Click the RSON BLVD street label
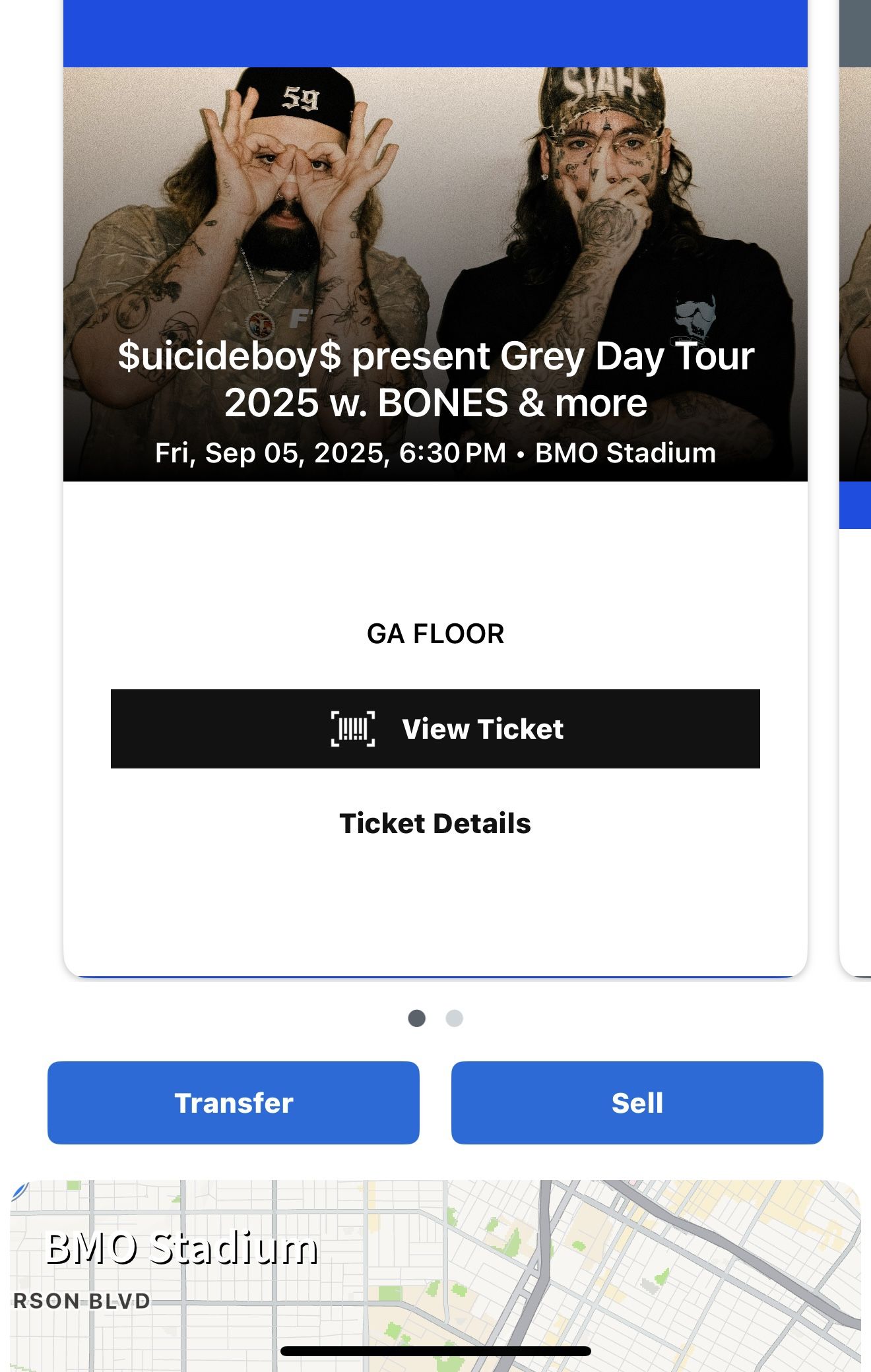The height and width of the screenshot is (1372, 871). coord(82,1301)
